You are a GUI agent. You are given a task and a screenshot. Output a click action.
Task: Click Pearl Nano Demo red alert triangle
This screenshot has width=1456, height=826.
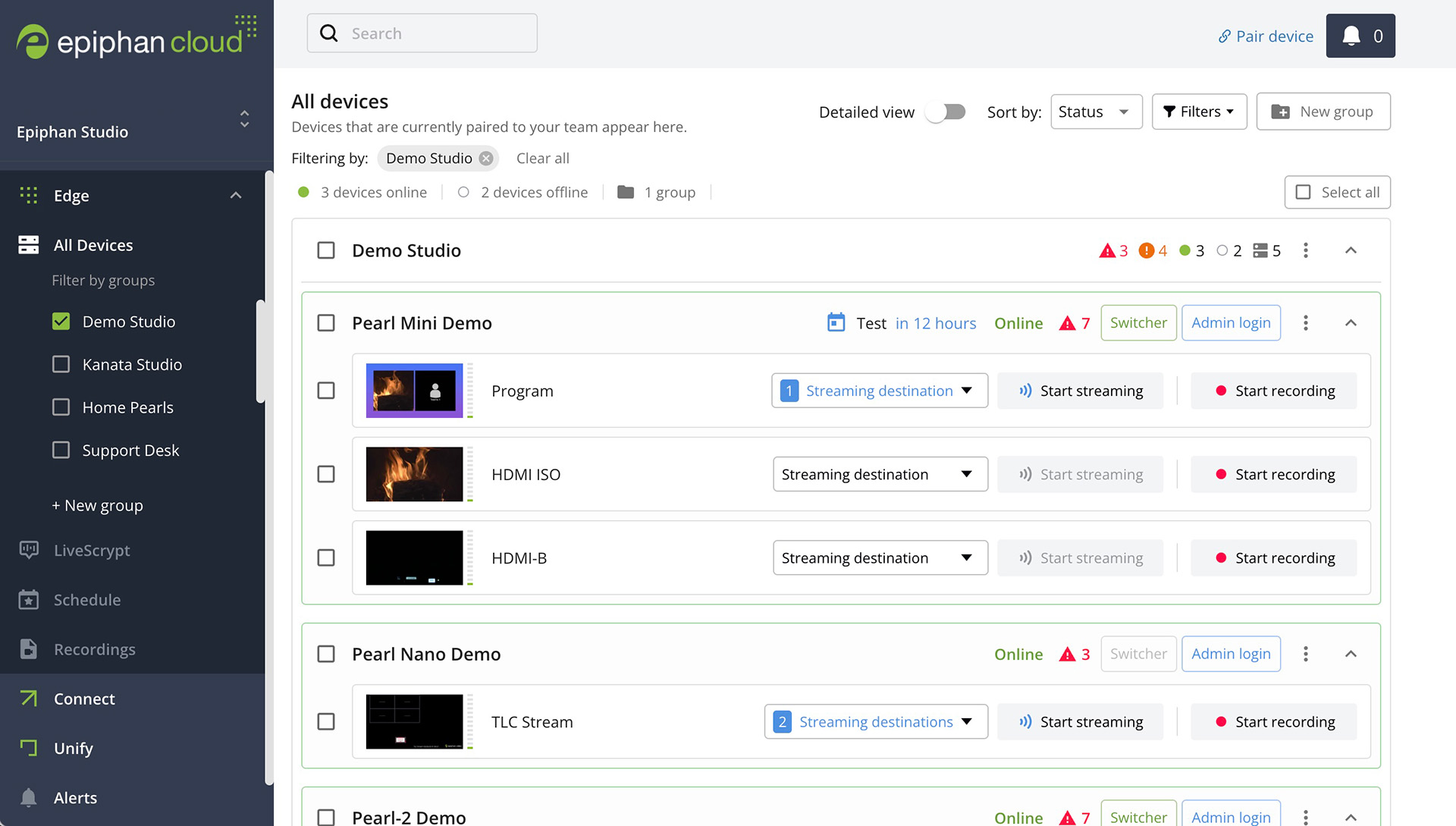1067,654
